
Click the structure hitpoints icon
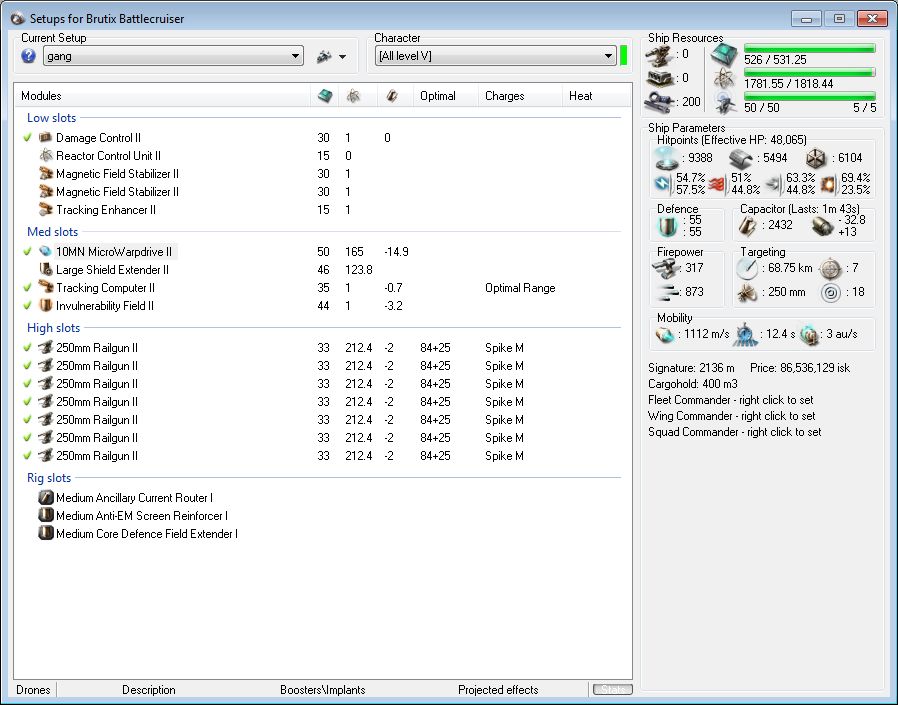[816, 158]
